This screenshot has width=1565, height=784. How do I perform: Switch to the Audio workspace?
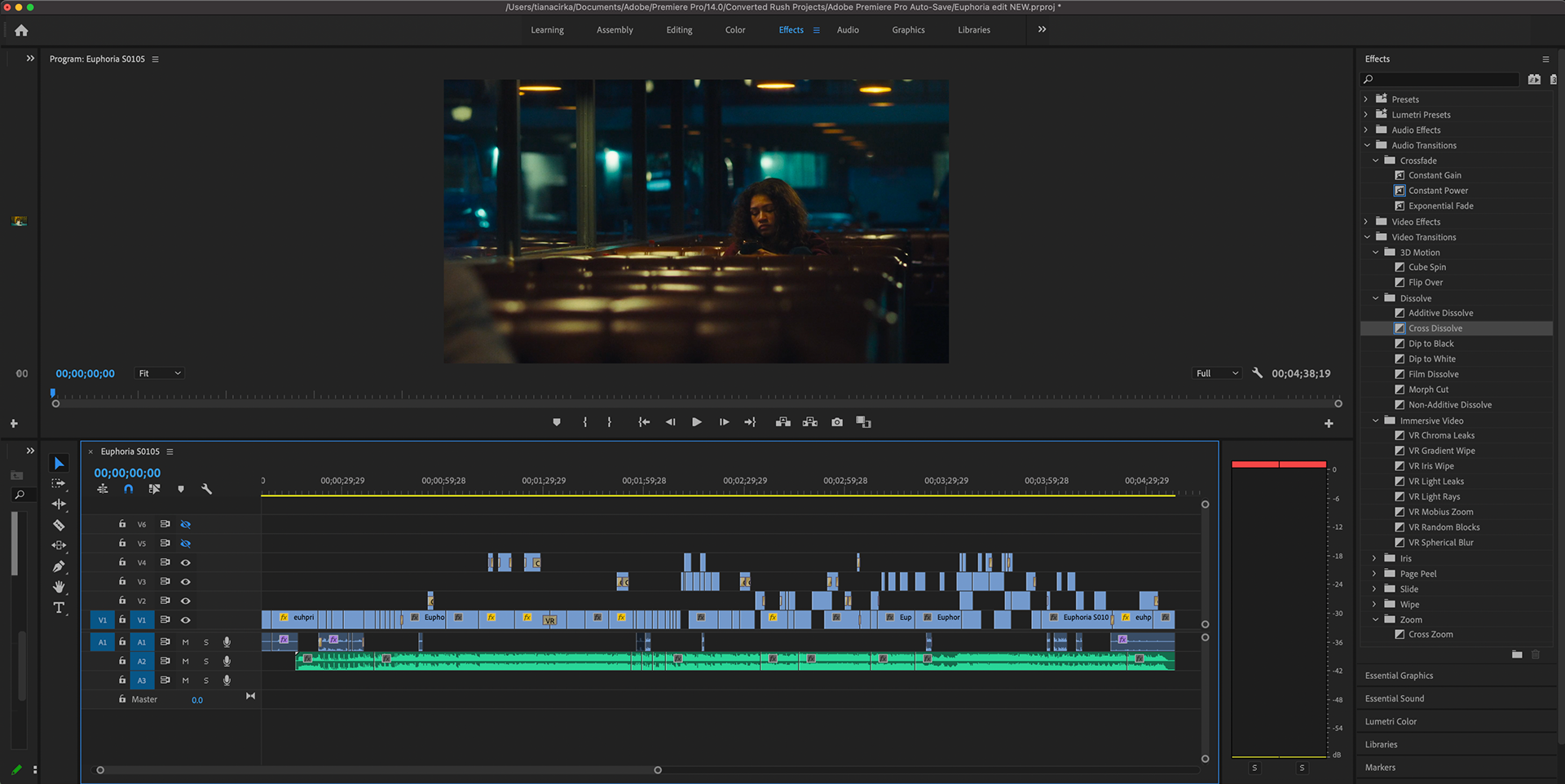(848, 30)
